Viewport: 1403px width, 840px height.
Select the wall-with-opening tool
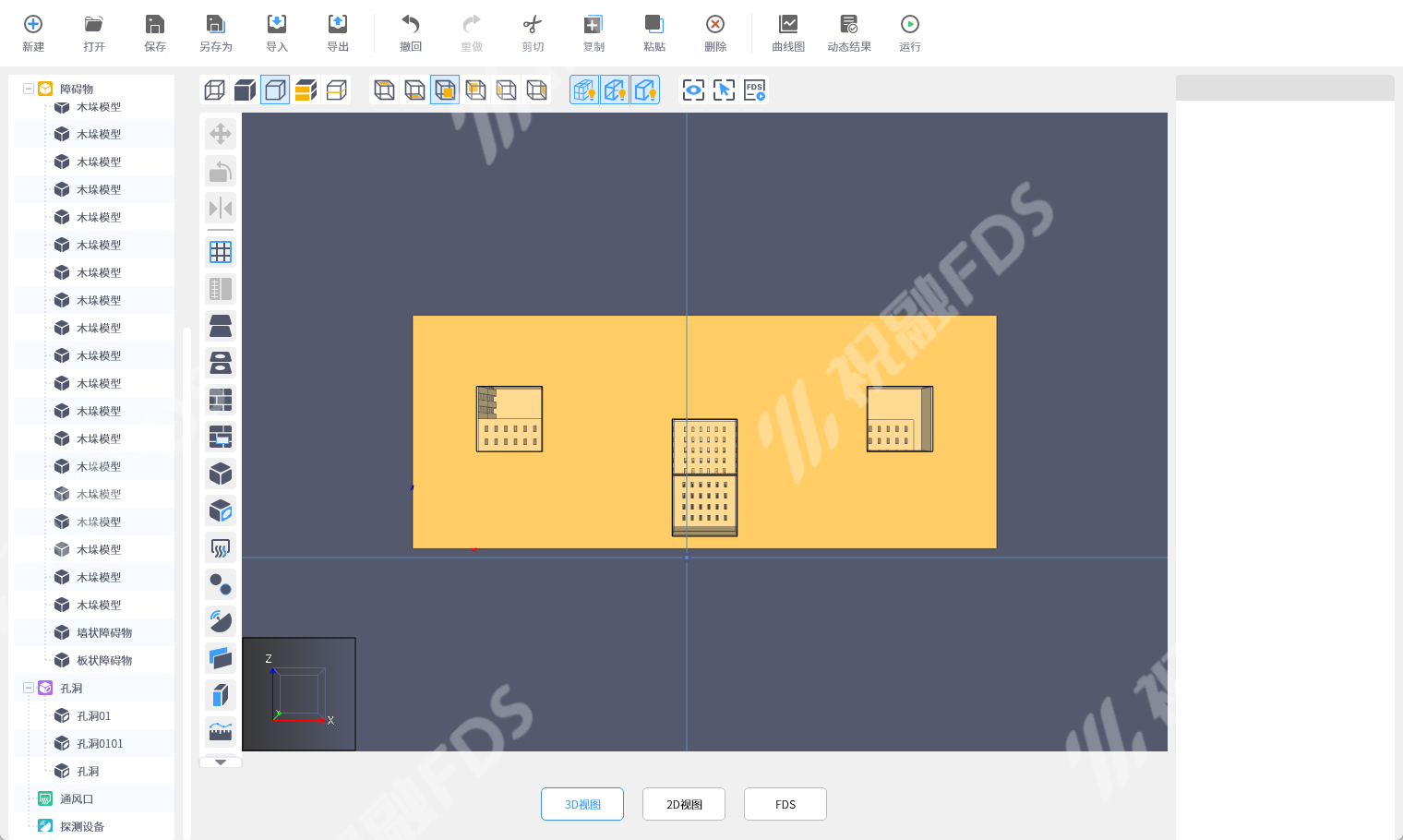tap(221, 437)
